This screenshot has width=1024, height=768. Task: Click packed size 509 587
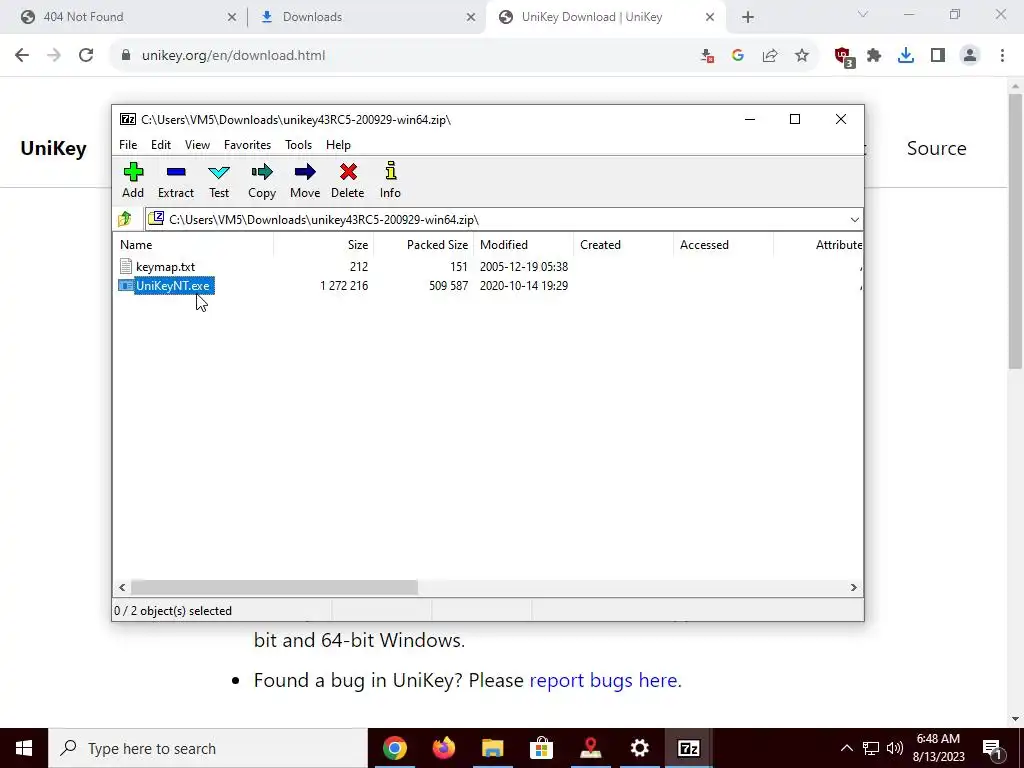click(449, 285)
